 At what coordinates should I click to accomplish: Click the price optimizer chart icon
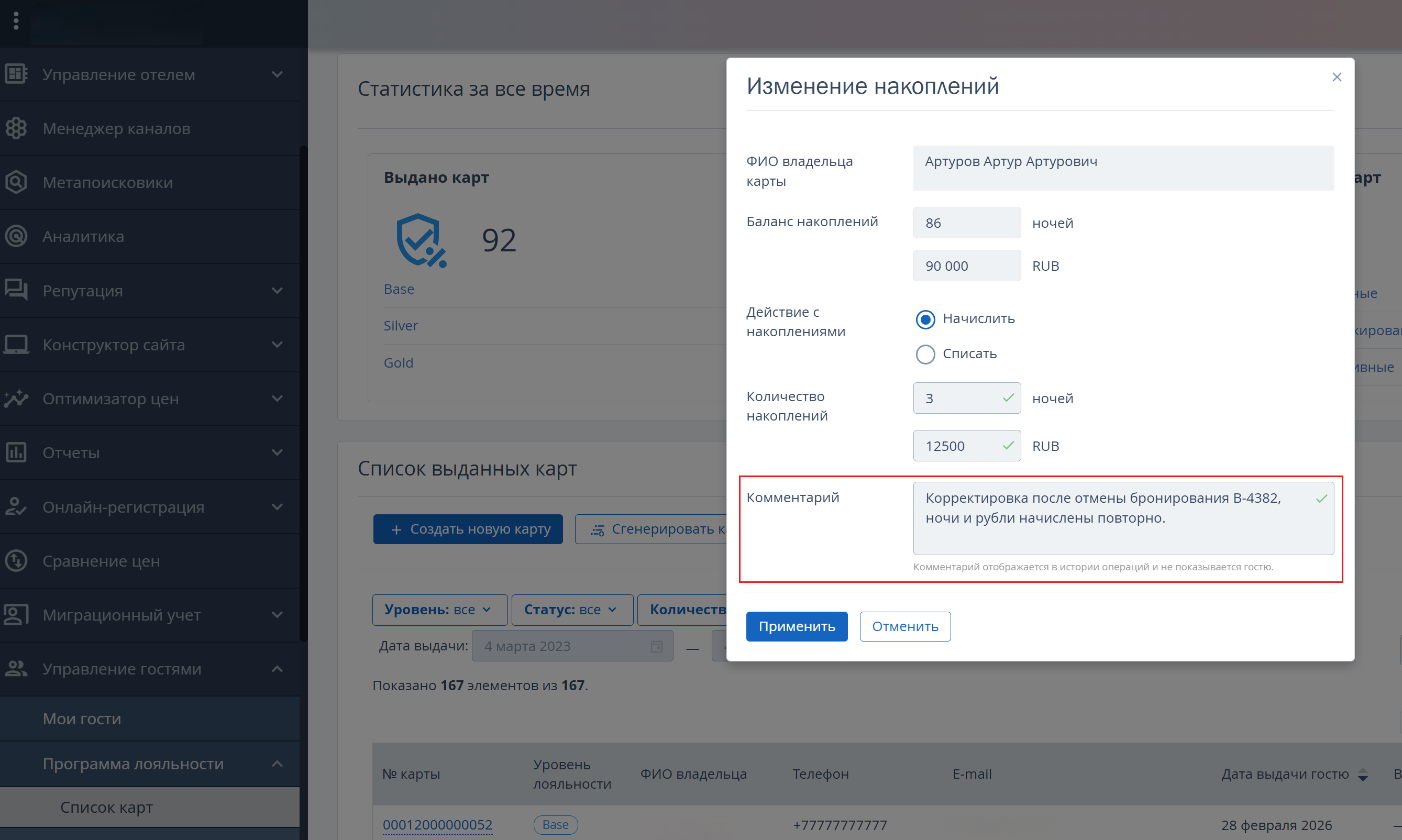[16, 399]
